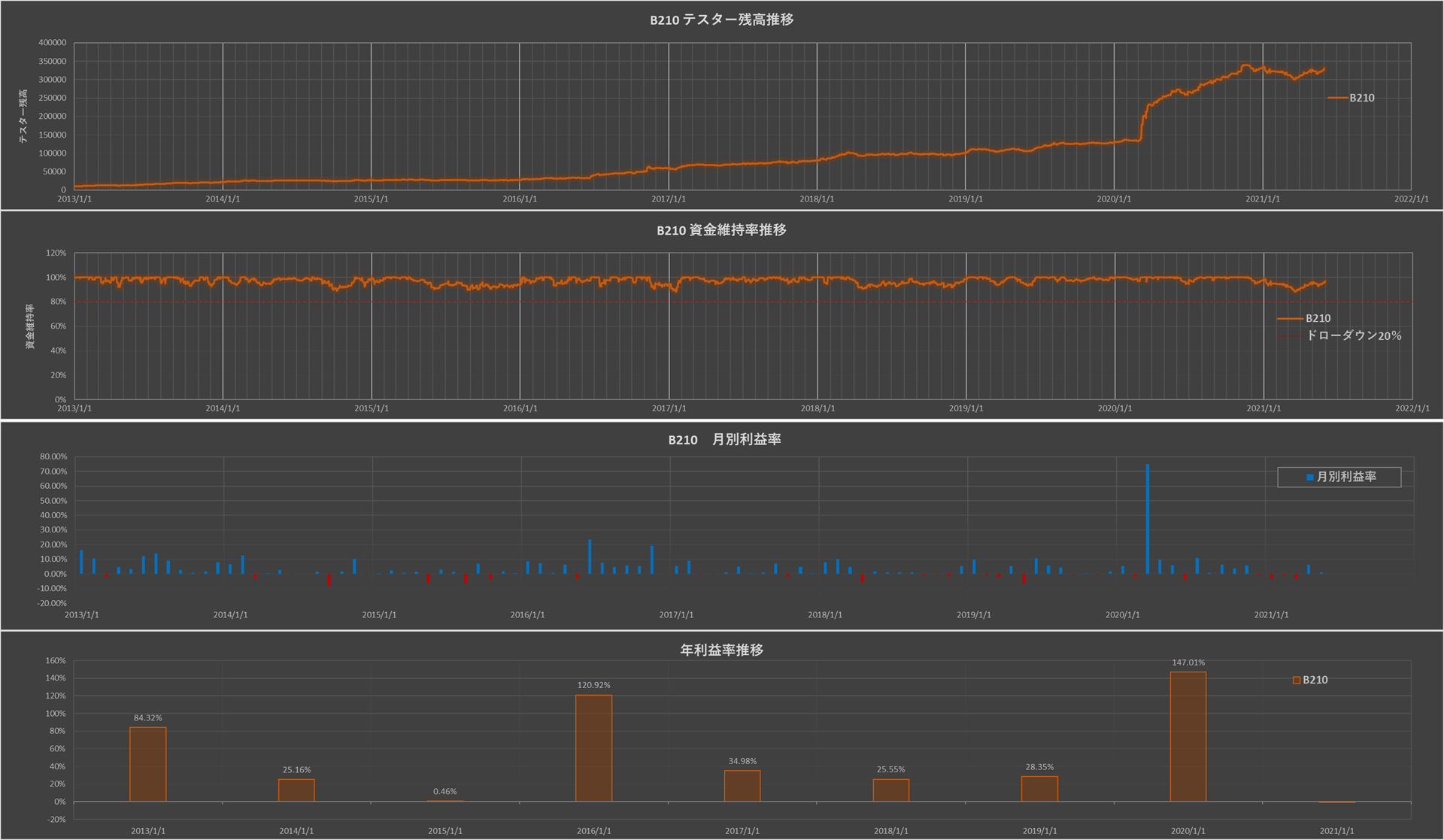Select the 2019 bar labeled 28.35%
Viewport: 1444px width, 840px height.
pyautogui.click(x=1039, y=788)
